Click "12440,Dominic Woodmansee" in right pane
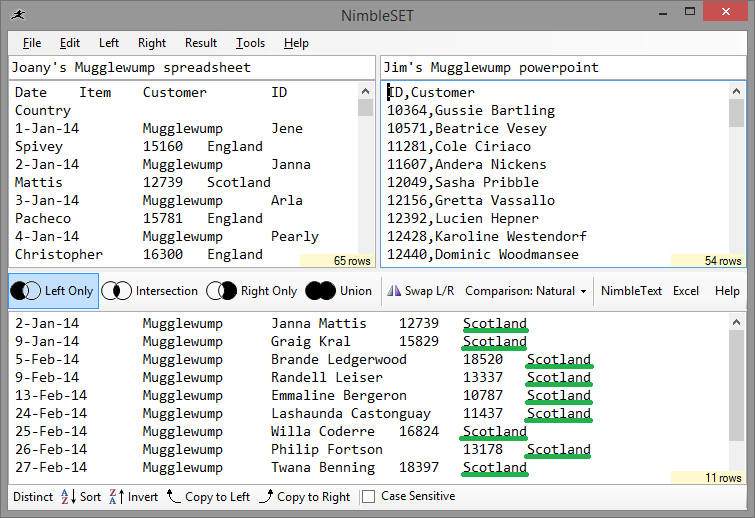755x518 pixels. click(482, 254)
